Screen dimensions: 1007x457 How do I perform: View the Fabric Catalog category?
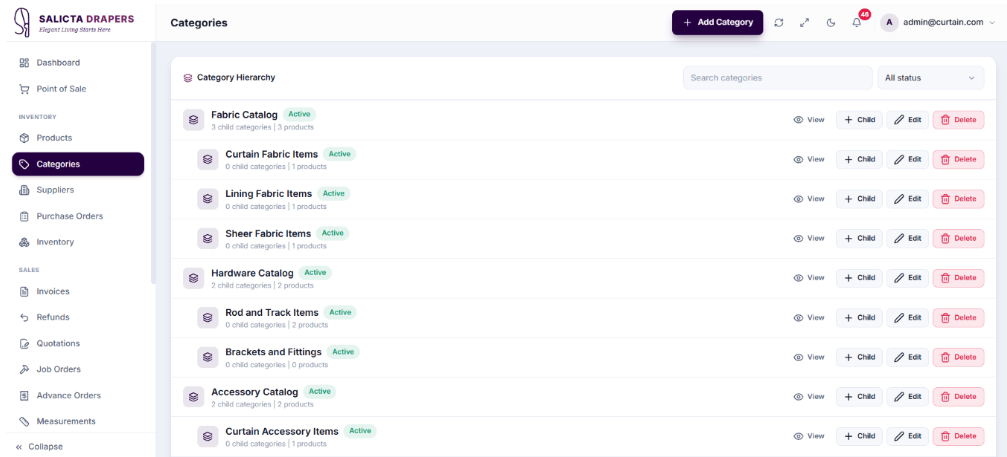(809, 119)
